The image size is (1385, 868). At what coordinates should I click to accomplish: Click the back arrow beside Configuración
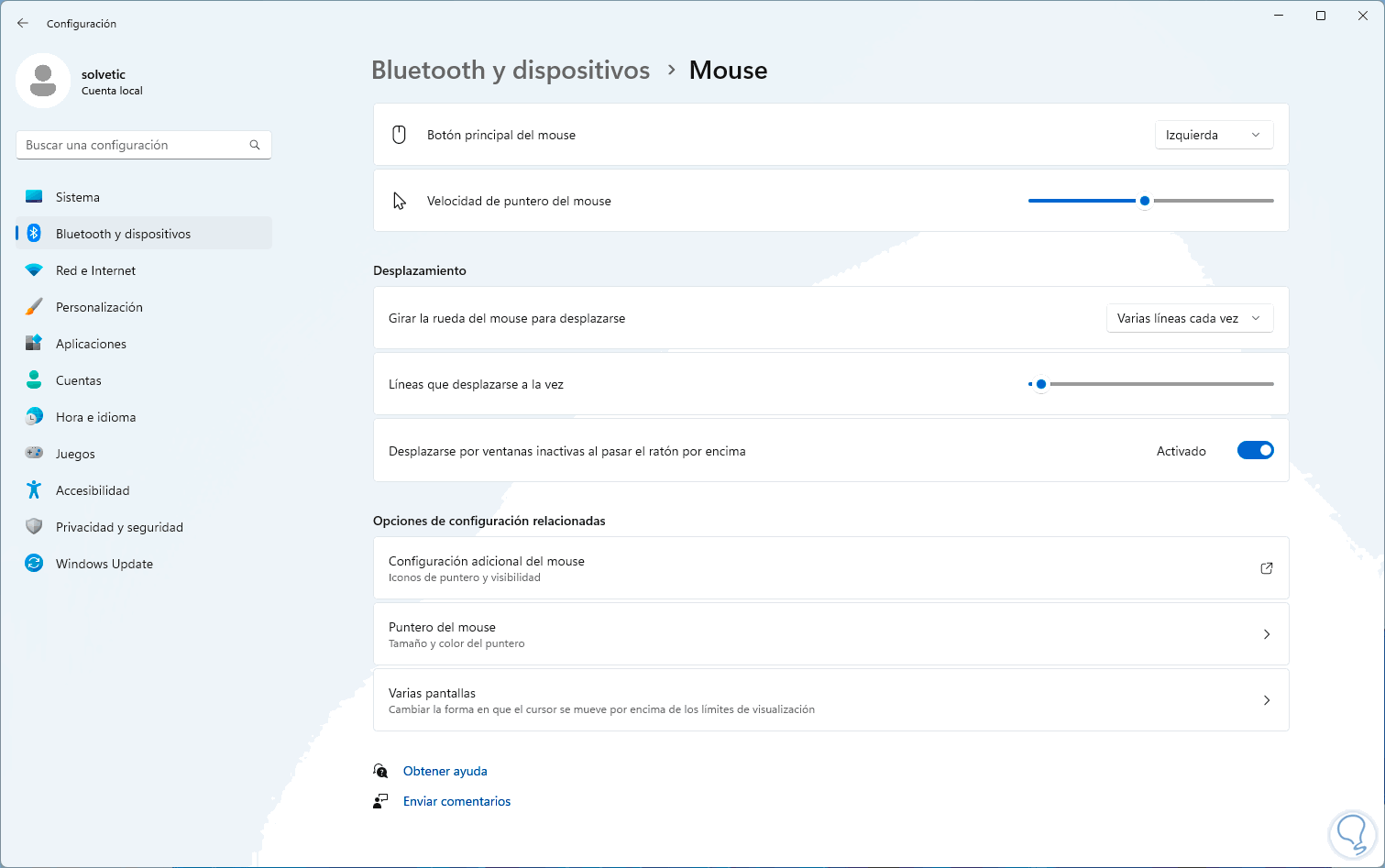tap(23, 24)
